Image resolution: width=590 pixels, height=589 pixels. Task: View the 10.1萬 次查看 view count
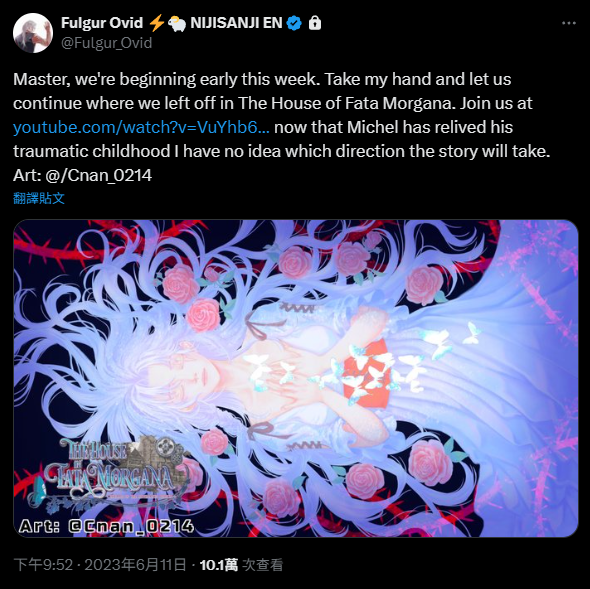[241, 565]
